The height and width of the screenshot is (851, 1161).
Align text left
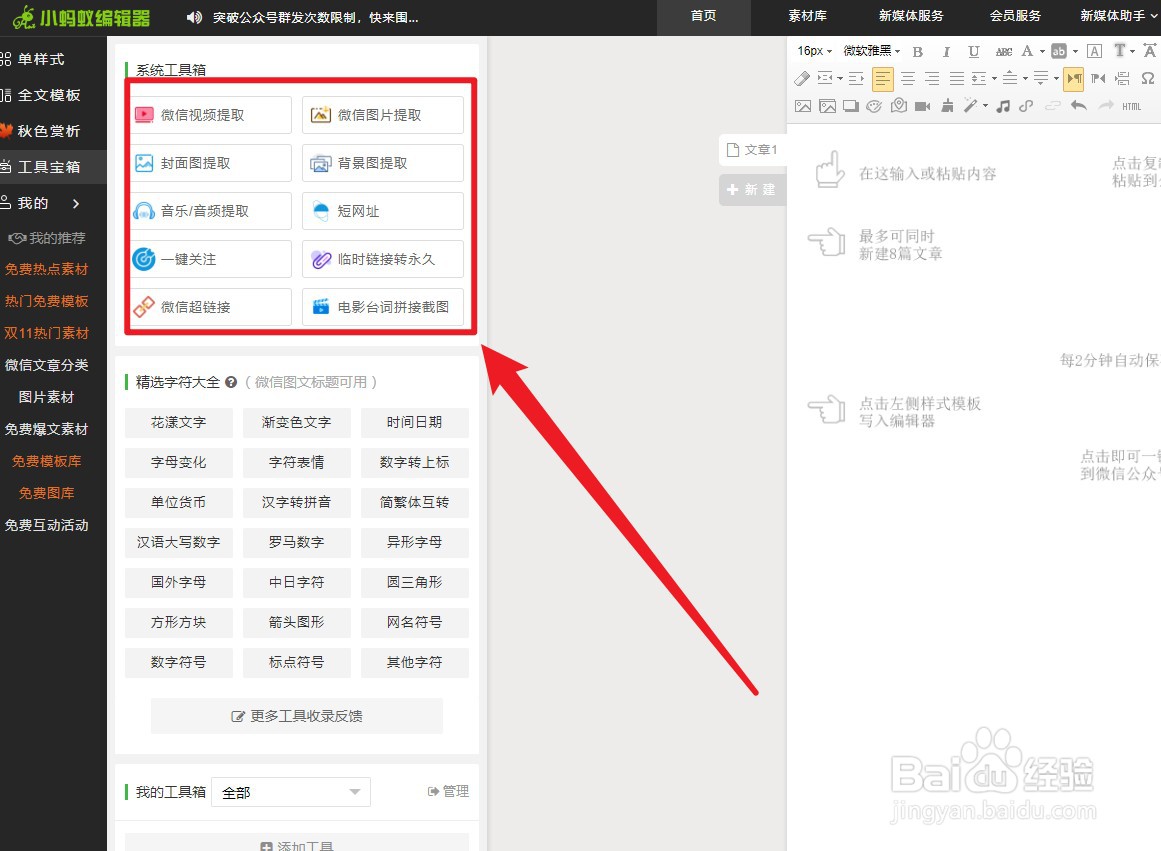tap(882, 79)
